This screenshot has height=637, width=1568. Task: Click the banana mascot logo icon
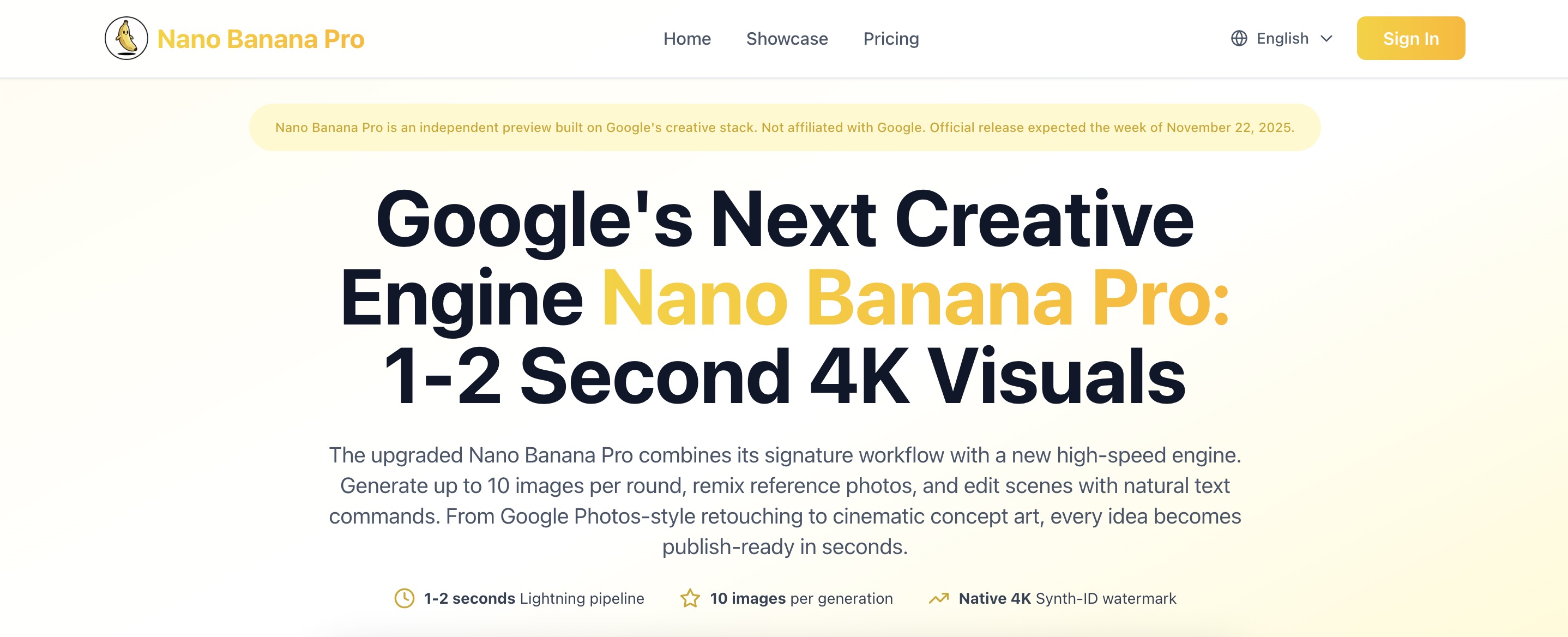click(x=126, y=38)
